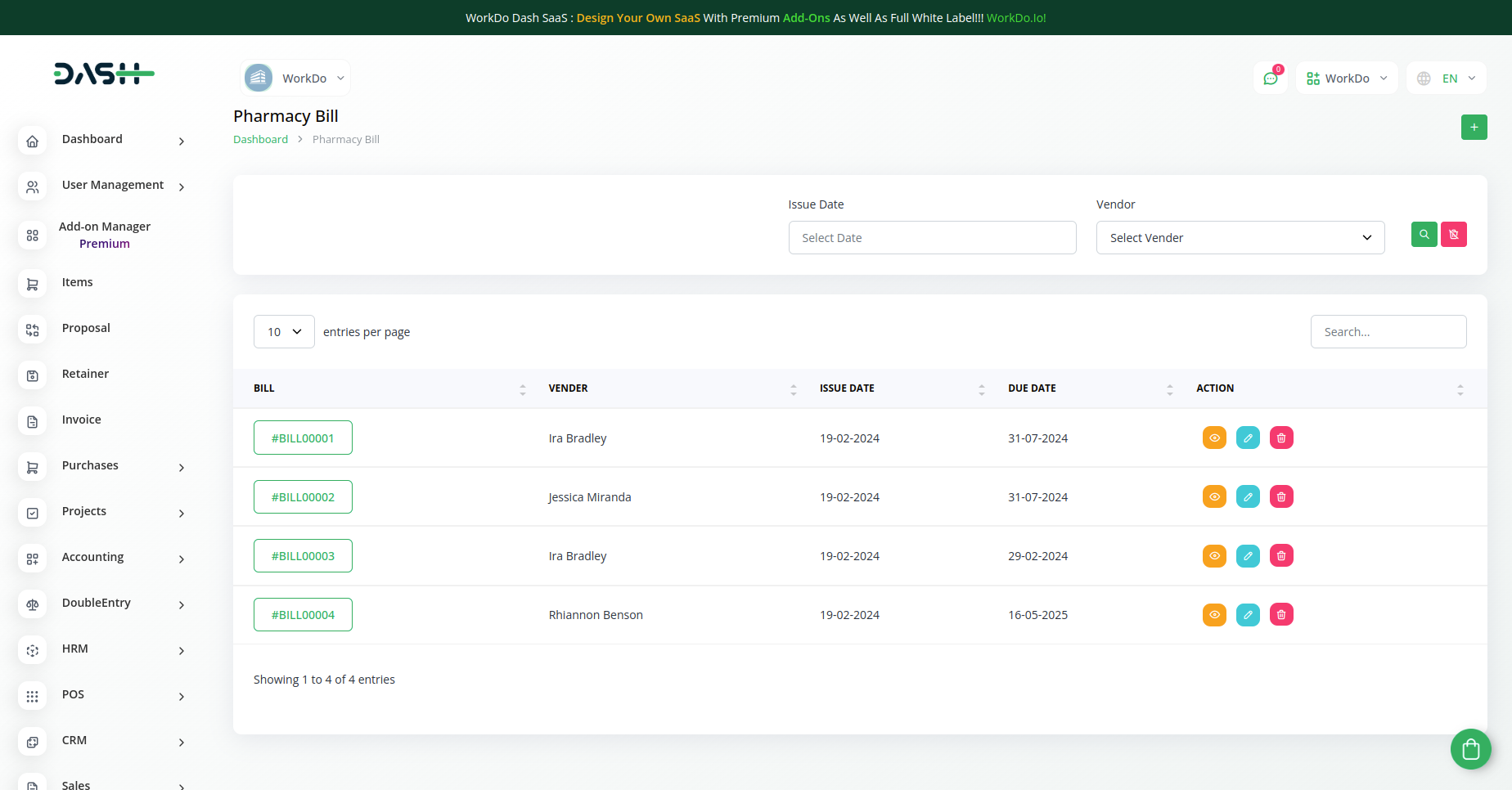Click the floating shopping bag icon
The height and width of the screenshot is (790, 1512).
click(1470, 749)
